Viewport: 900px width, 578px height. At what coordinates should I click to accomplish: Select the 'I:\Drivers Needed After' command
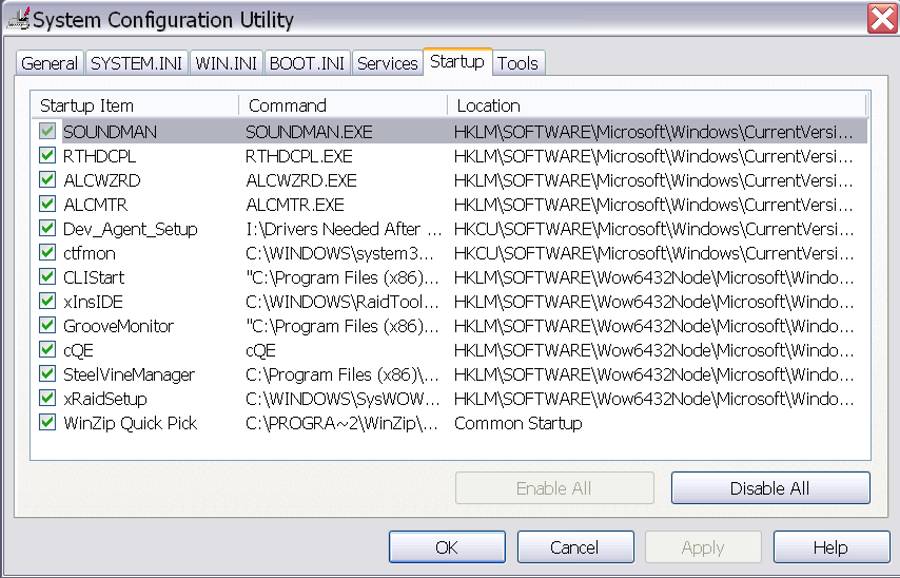click(x=344, y=229)
